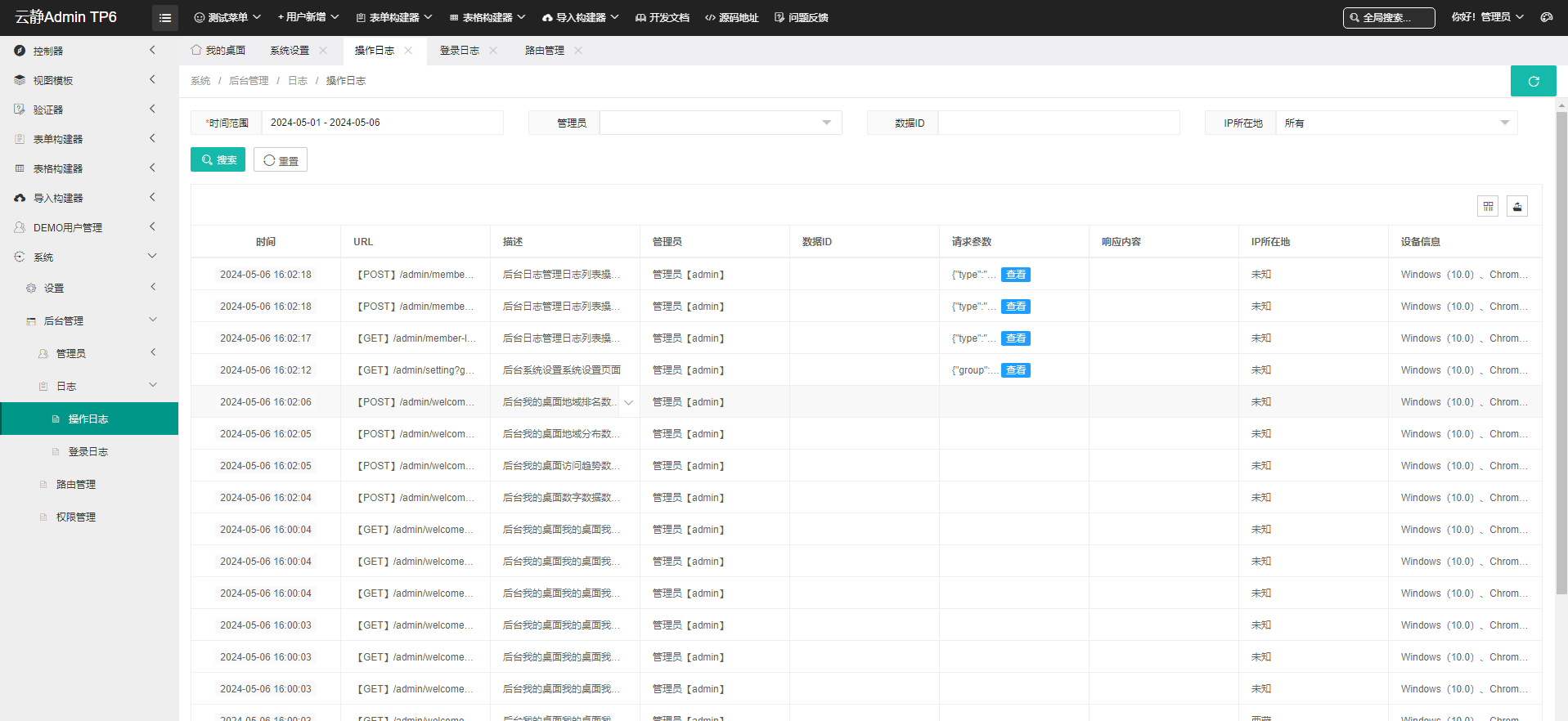Switch to the 路由管理 tab
The width and height of the screenshot is (1568, 721).
pos(545,51)
